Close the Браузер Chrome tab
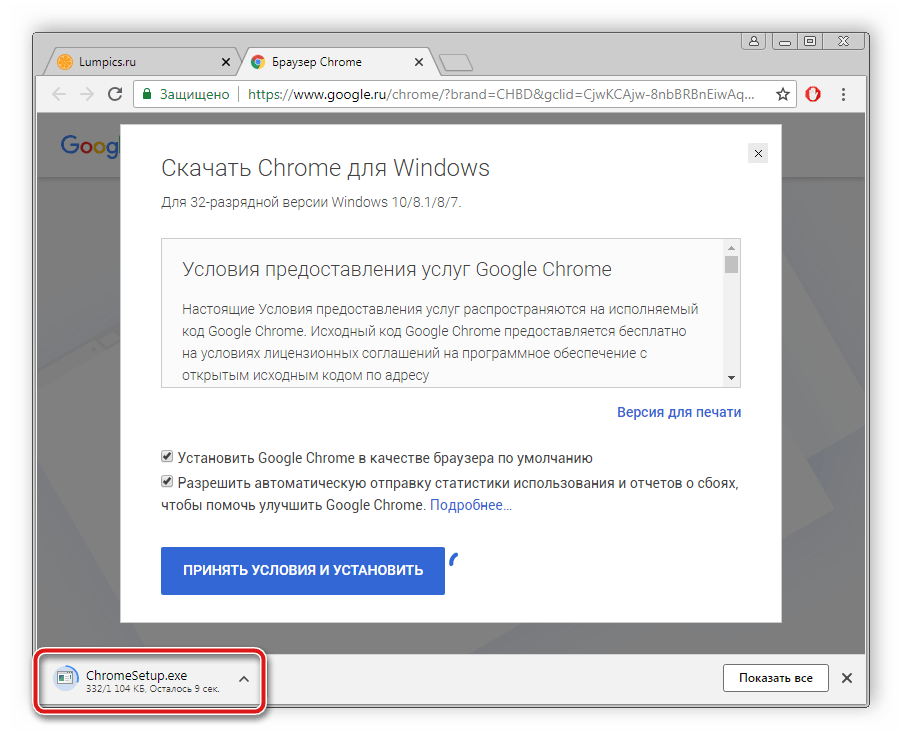Image resolution: width=902 pixels, height=740 pixels. (x=419, y=62)
